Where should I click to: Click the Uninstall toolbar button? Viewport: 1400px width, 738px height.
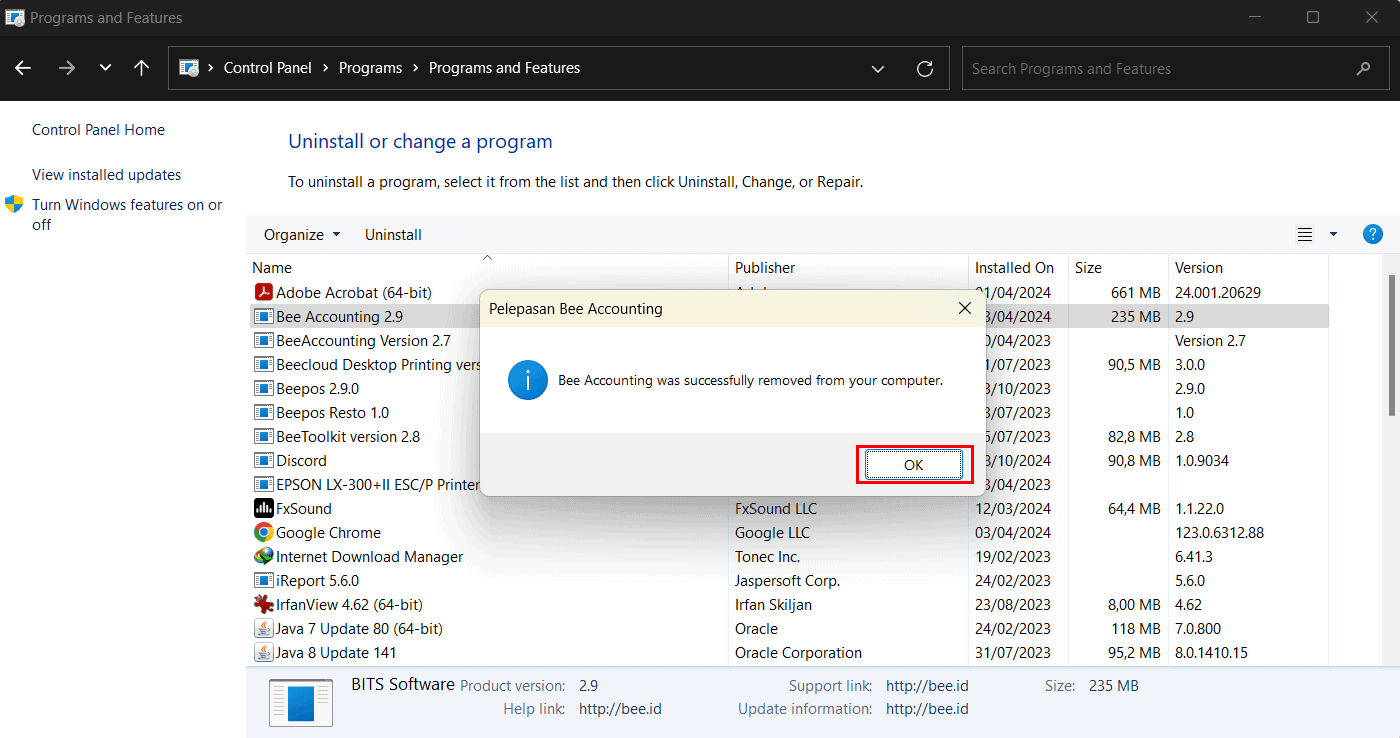393,235
